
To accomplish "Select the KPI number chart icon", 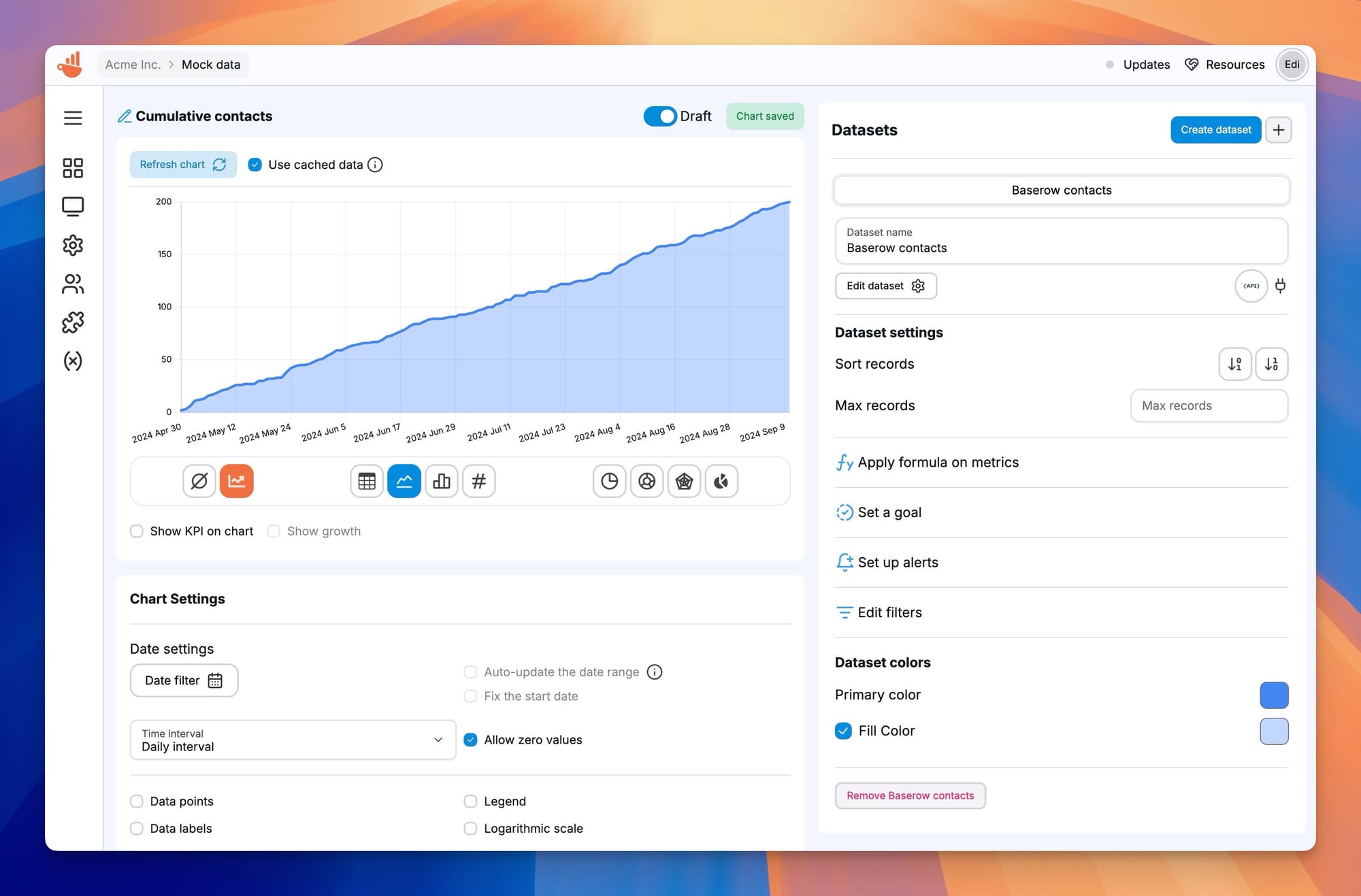I will click(478, 481).
